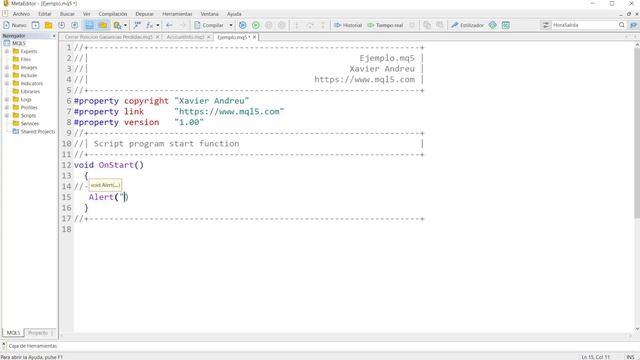
Task: Click the Nuevo new file button
Action: tap(15, 25)
